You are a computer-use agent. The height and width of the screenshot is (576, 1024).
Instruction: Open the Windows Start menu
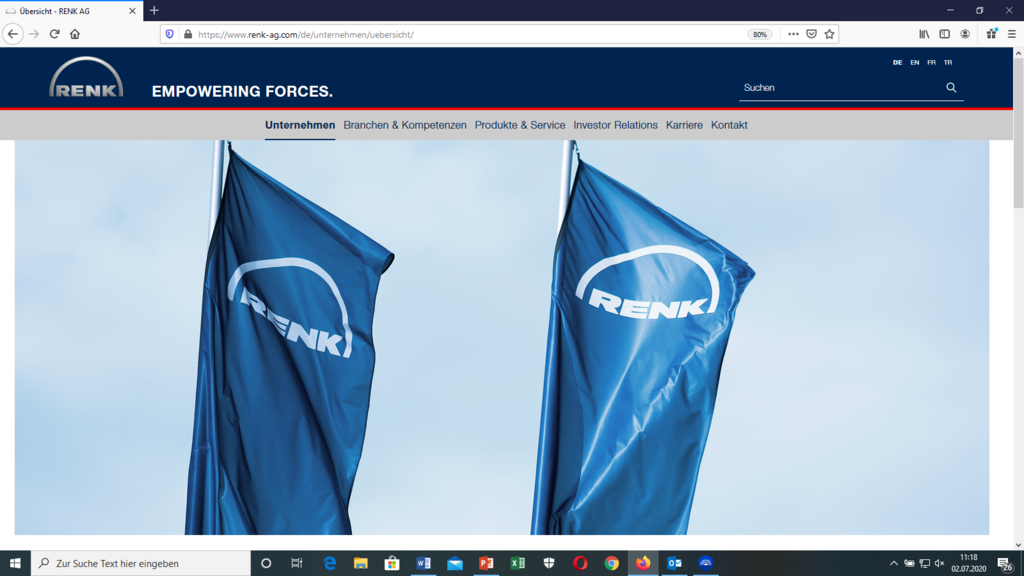tap(15, 563)
